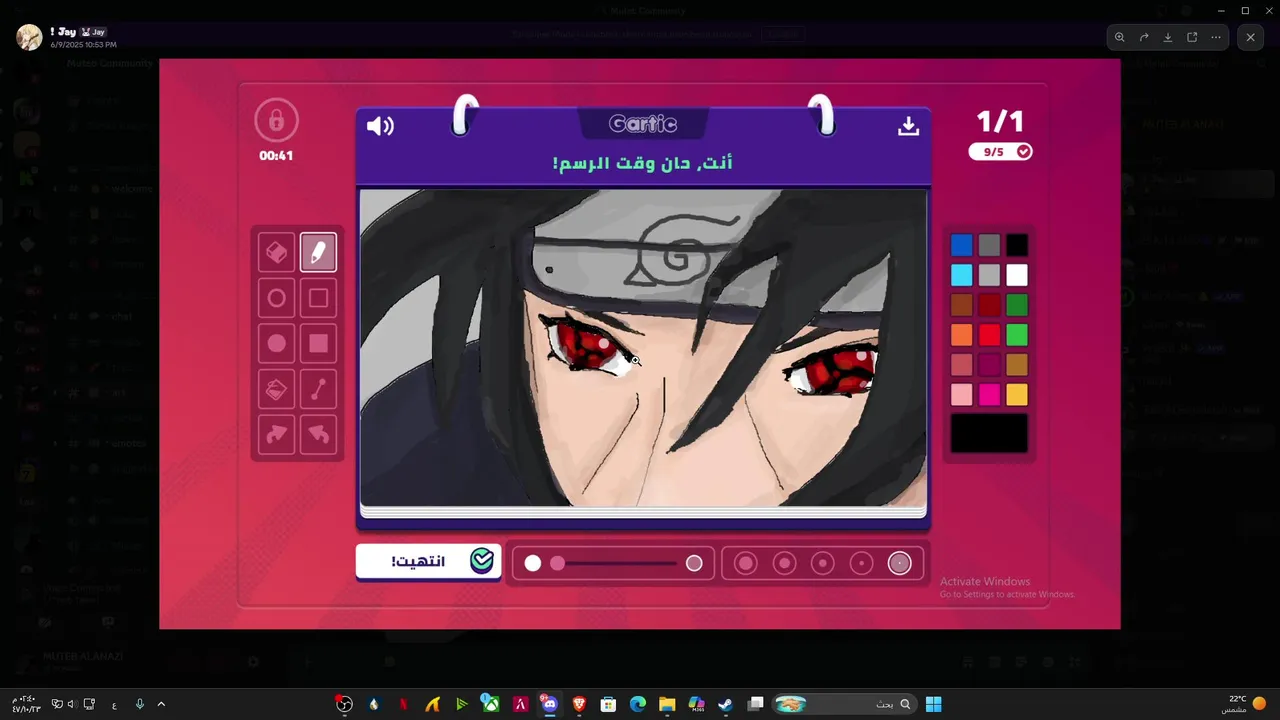This screenshot has width=1280, height=720.
Task: Choose the dusty rose color swatch
Action: (961, 365)
